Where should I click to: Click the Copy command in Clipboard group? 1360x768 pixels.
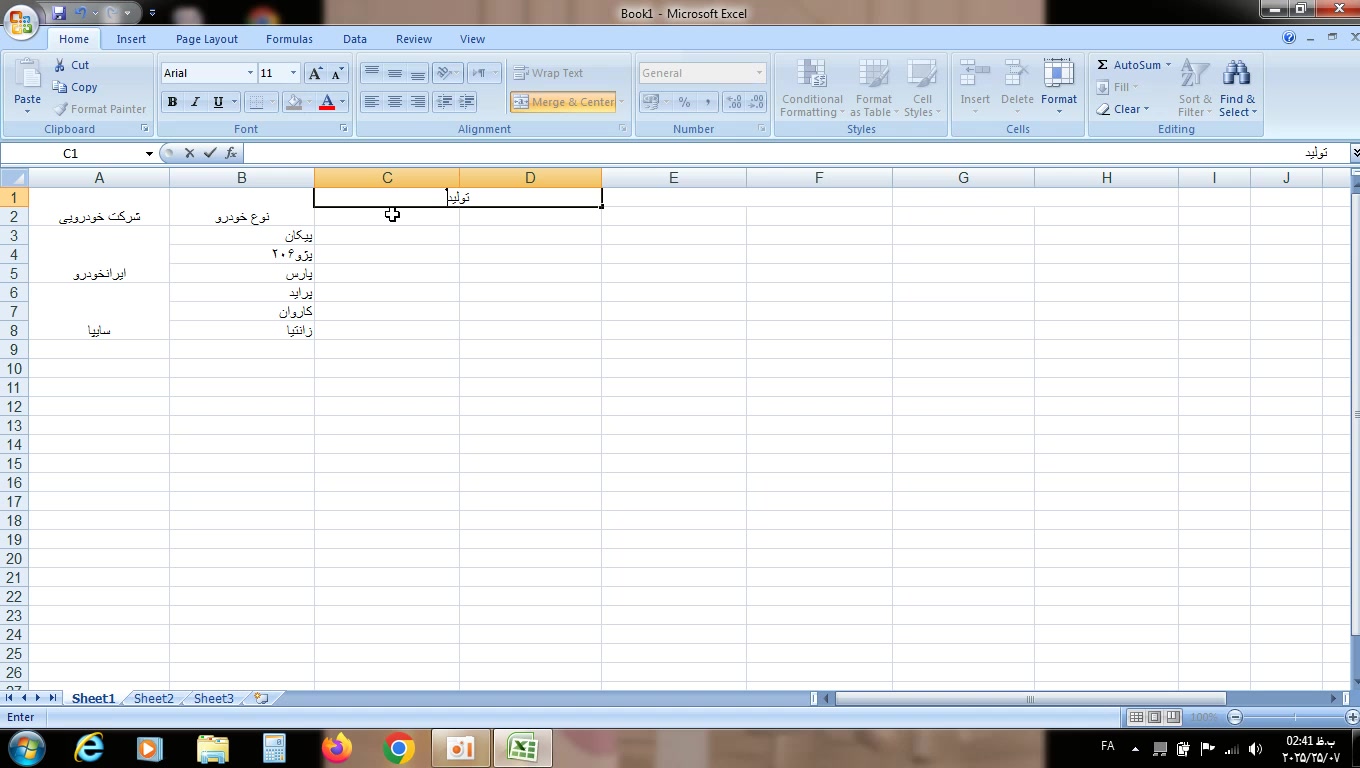pyautogui.click(x=76, y=87)
